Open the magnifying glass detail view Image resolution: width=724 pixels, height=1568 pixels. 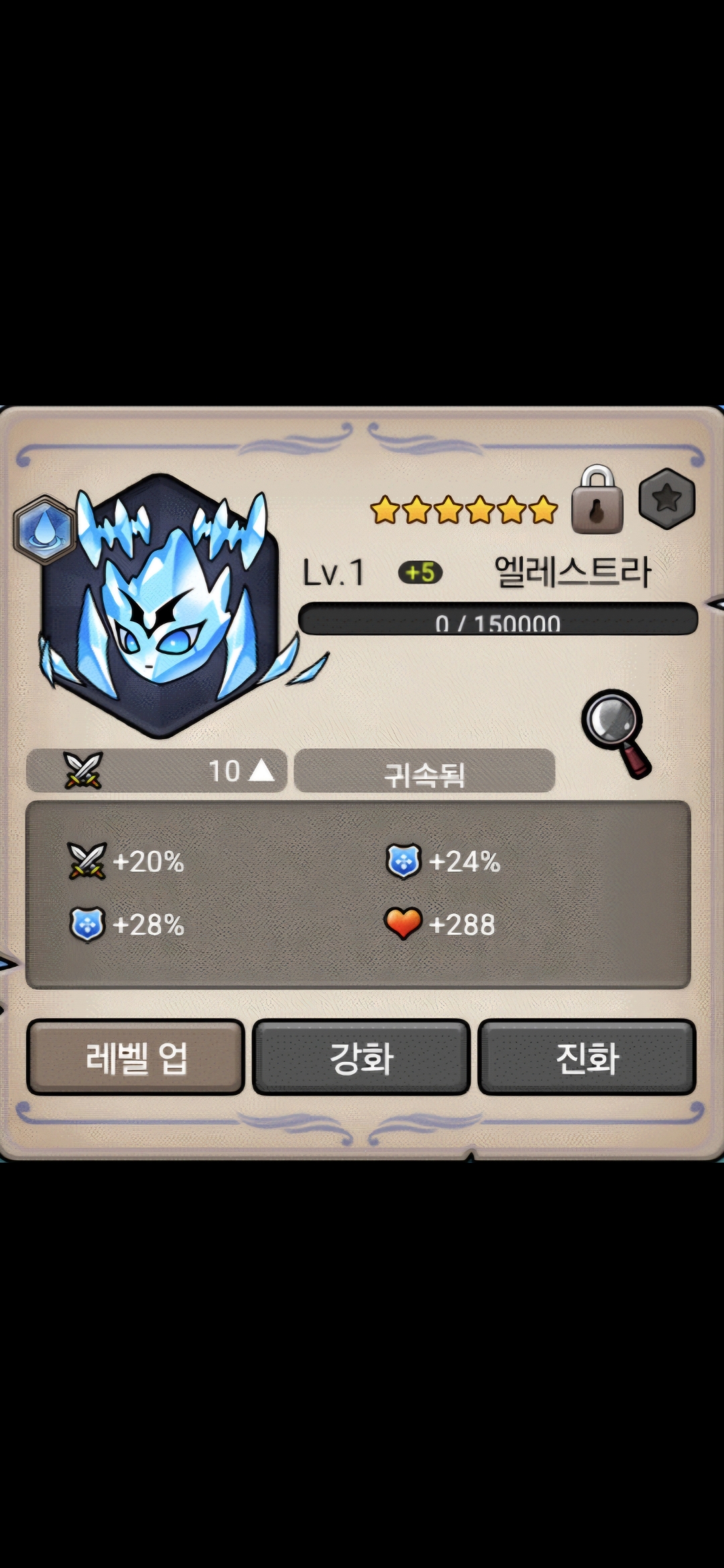point(616,734)
